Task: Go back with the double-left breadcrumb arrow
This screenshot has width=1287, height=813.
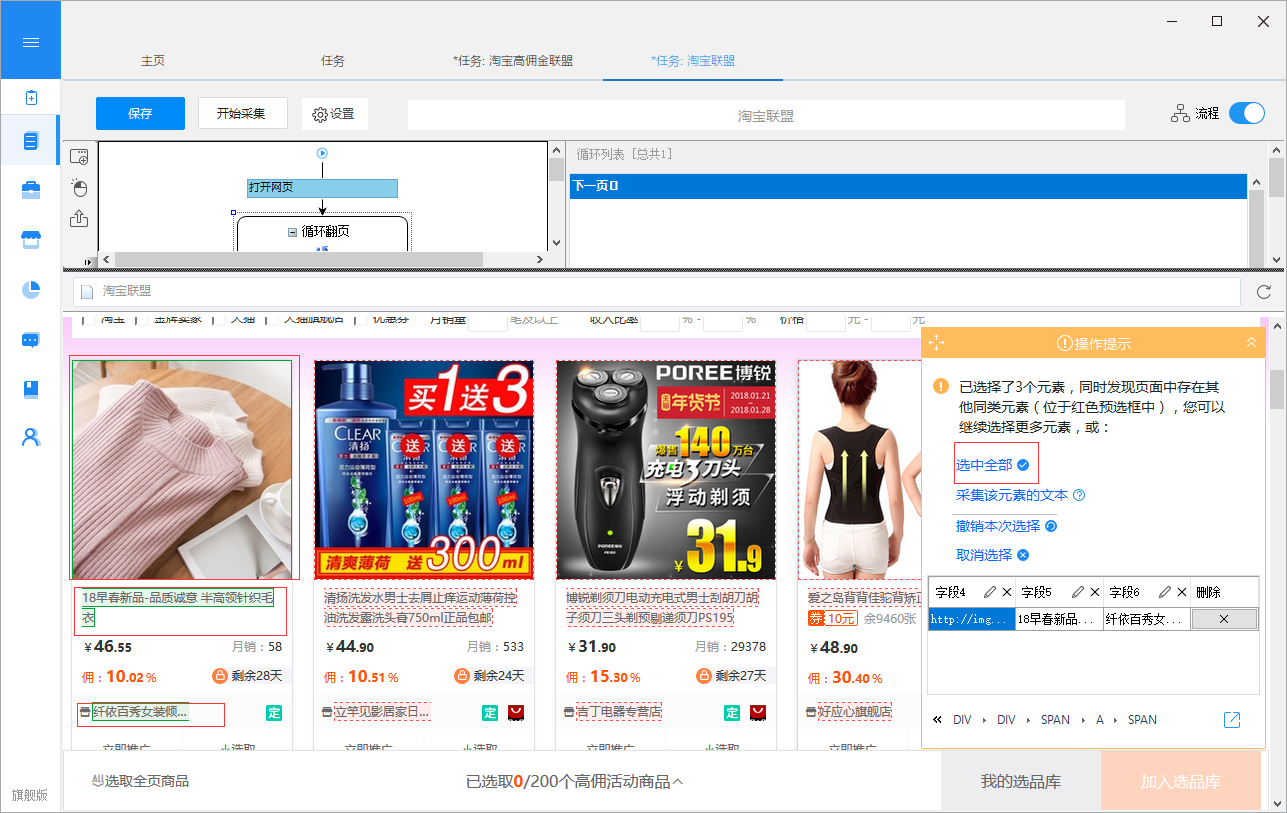Action: click(937, 720)
